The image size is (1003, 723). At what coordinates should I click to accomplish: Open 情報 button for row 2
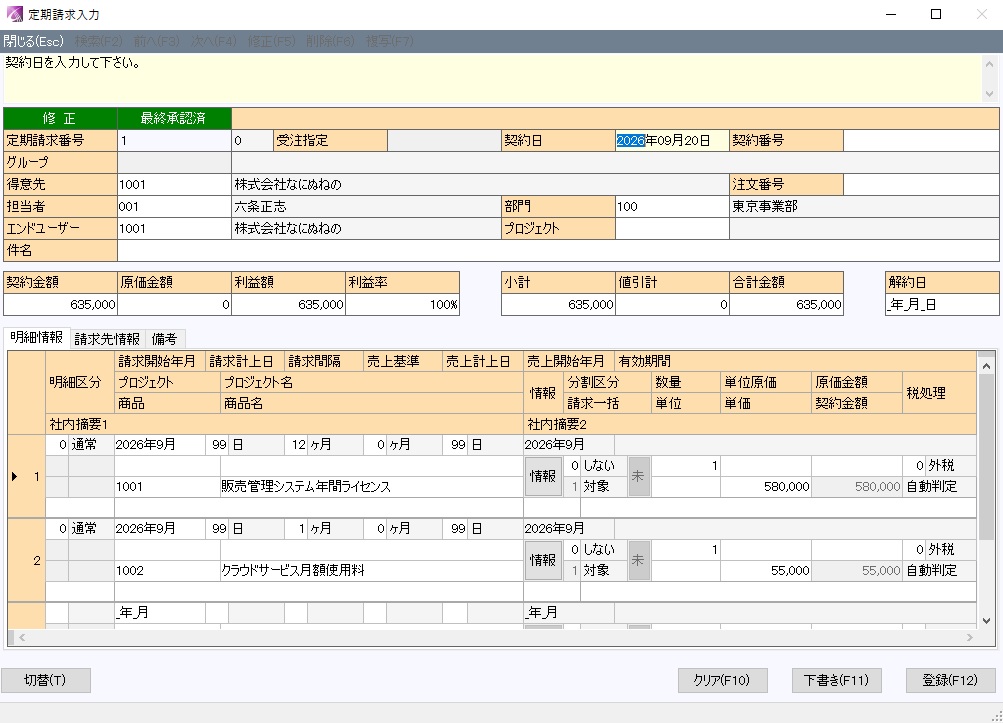coord(543,560)
